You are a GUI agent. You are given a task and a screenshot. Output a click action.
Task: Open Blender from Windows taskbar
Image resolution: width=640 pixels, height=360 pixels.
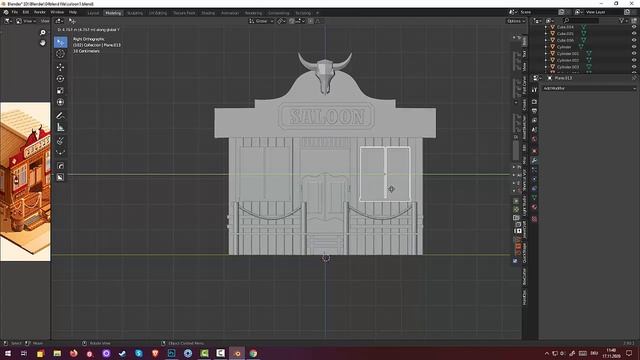tap(237, 353)
